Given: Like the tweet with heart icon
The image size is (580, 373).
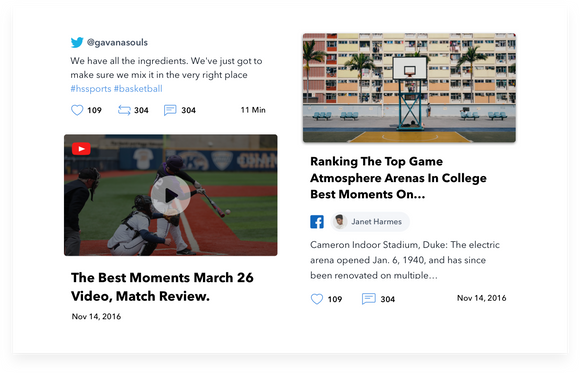Looking at the screenshot, I should pos(77,110).
